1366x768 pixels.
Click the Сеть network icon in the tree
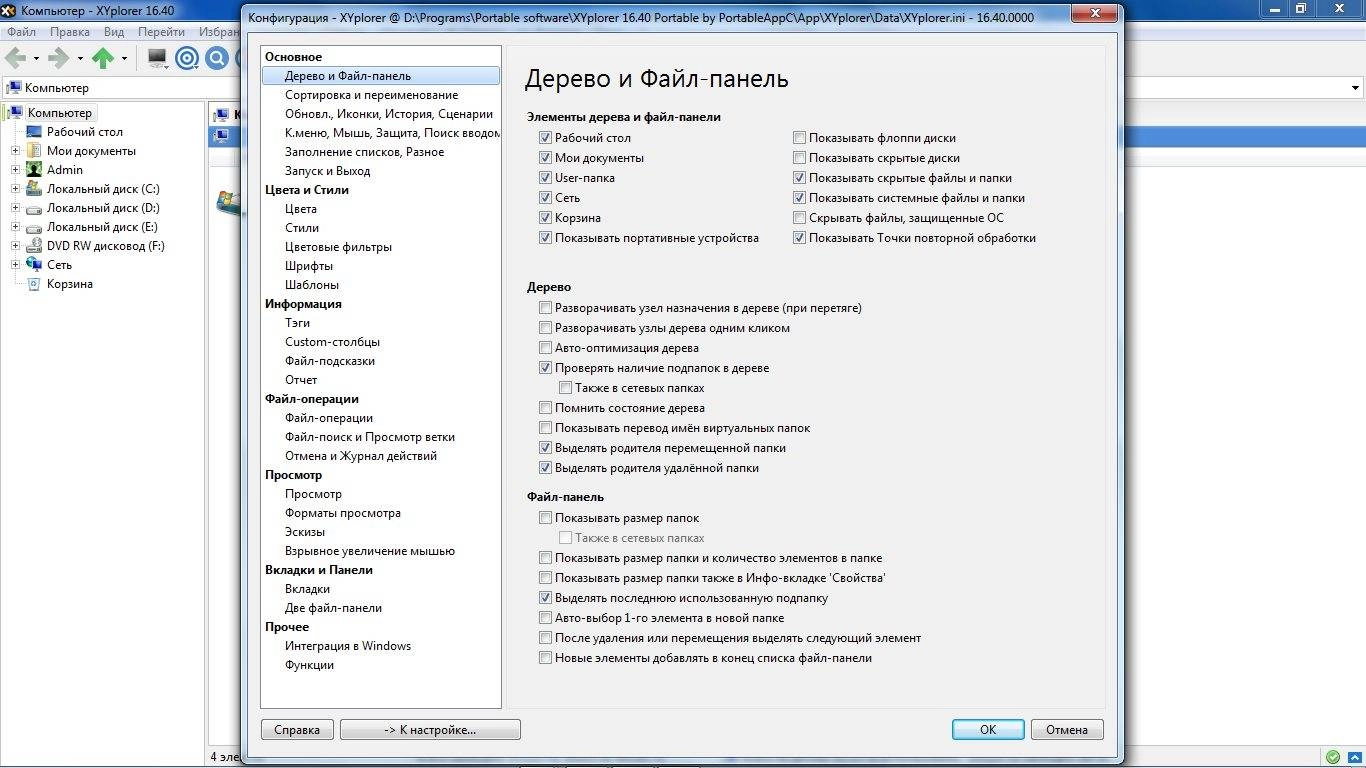34,265
